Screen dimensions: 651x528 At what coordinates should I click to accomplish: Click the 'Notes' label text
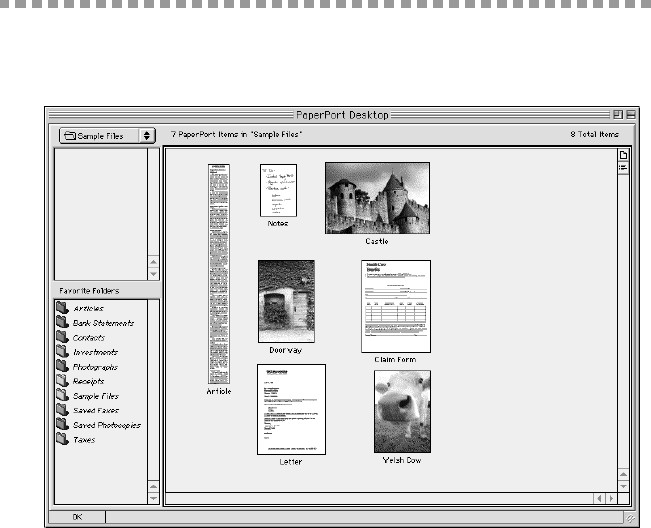[x=278, y=223]
